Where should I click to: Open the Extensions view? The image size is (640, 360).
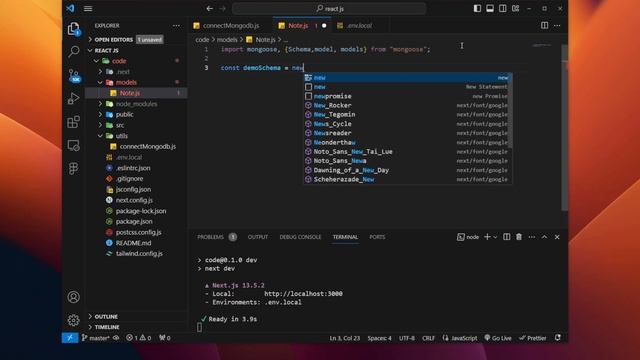(x=73, y=122)
